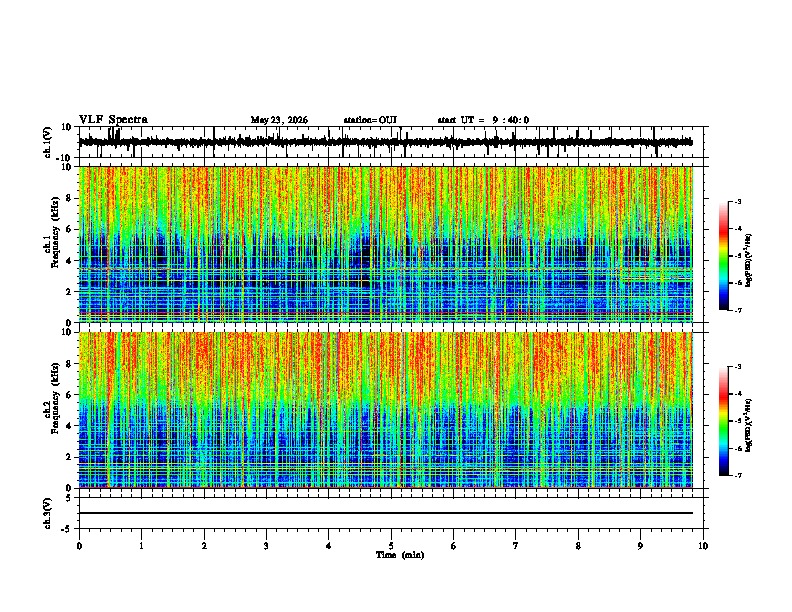792x612 pixels.
Task: Click the station=OUI label
Action: coord(370,120)
